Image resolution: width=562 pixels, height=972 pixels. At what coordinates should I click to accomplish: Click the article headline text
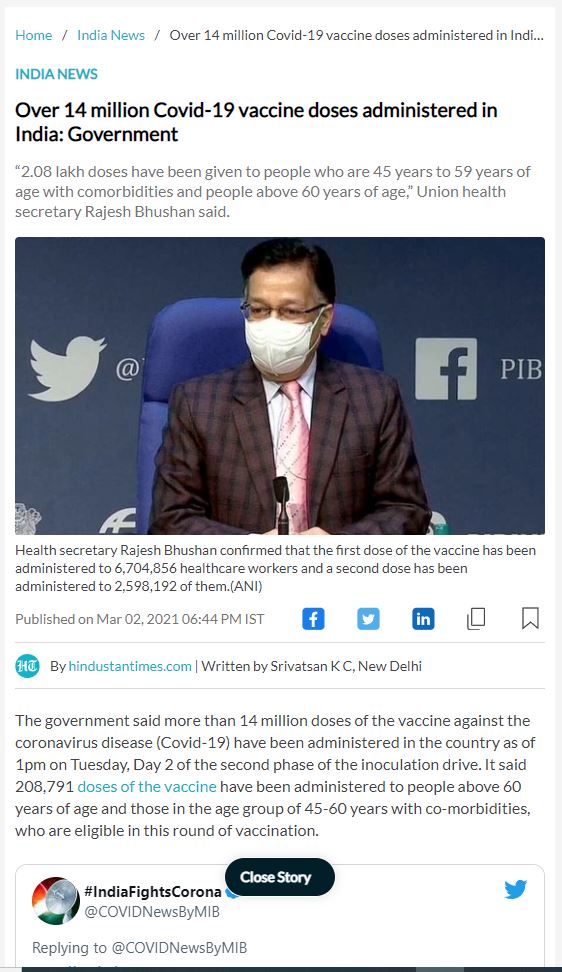(256, 122)
